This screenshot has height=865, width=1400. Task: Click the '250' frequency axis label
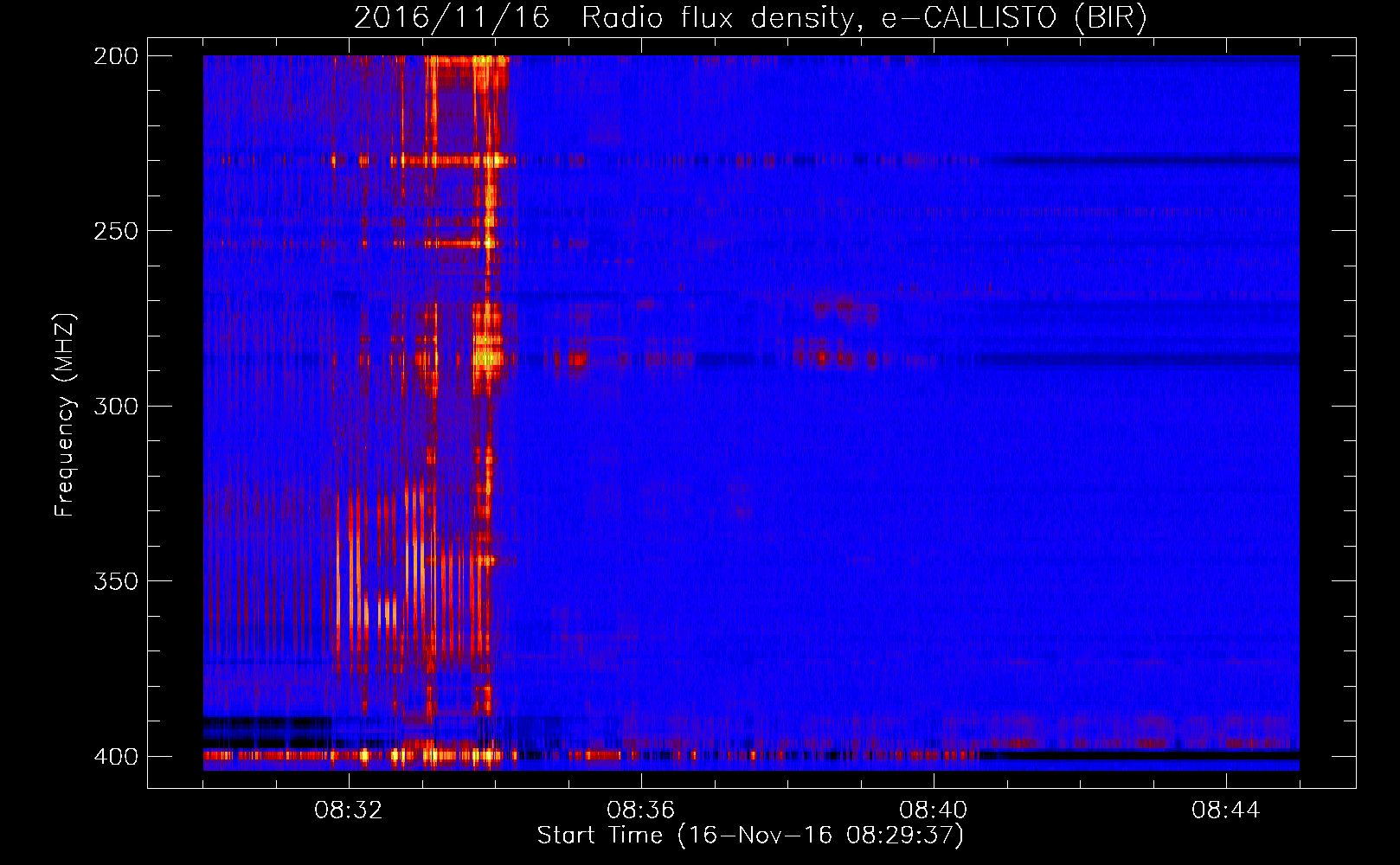point(116,231)
